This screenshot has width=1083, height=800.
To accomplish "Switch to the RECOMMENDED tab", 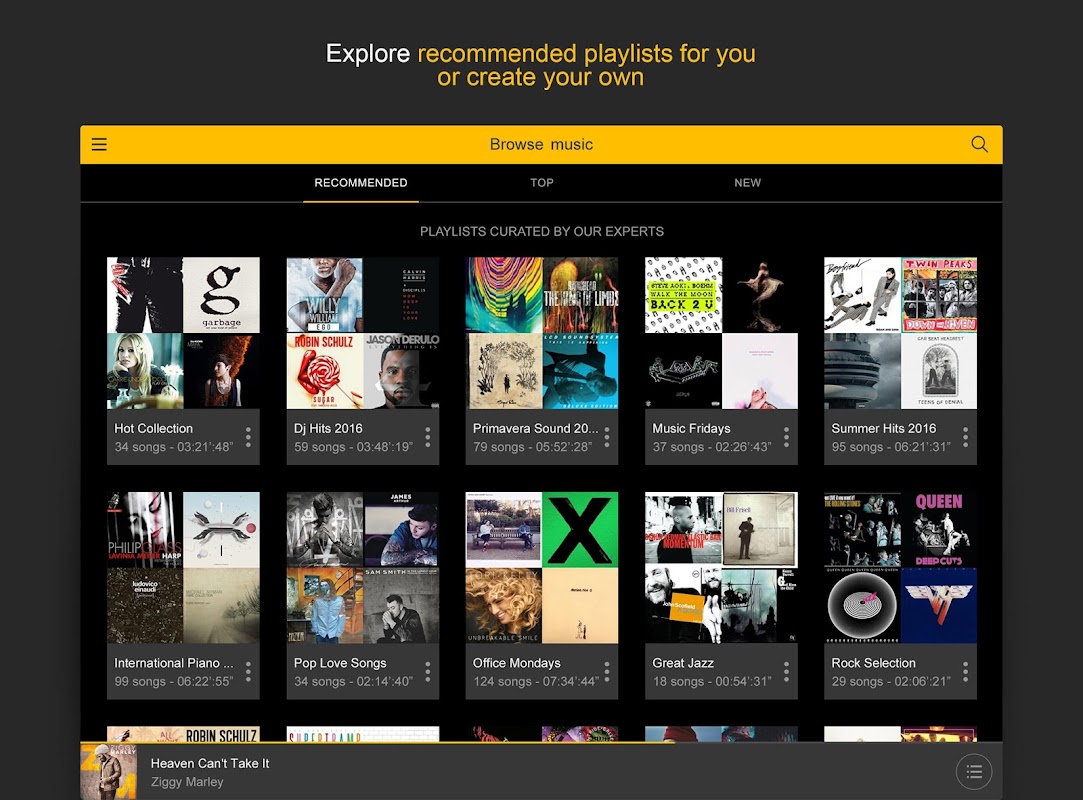I will click(361, 183).
